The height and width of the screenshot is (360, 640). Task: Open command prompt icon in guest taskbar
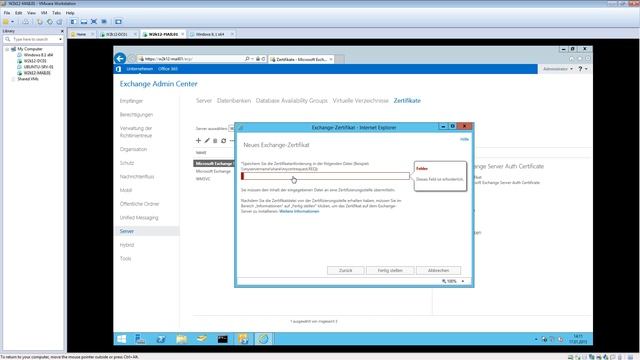click(222, 338)
